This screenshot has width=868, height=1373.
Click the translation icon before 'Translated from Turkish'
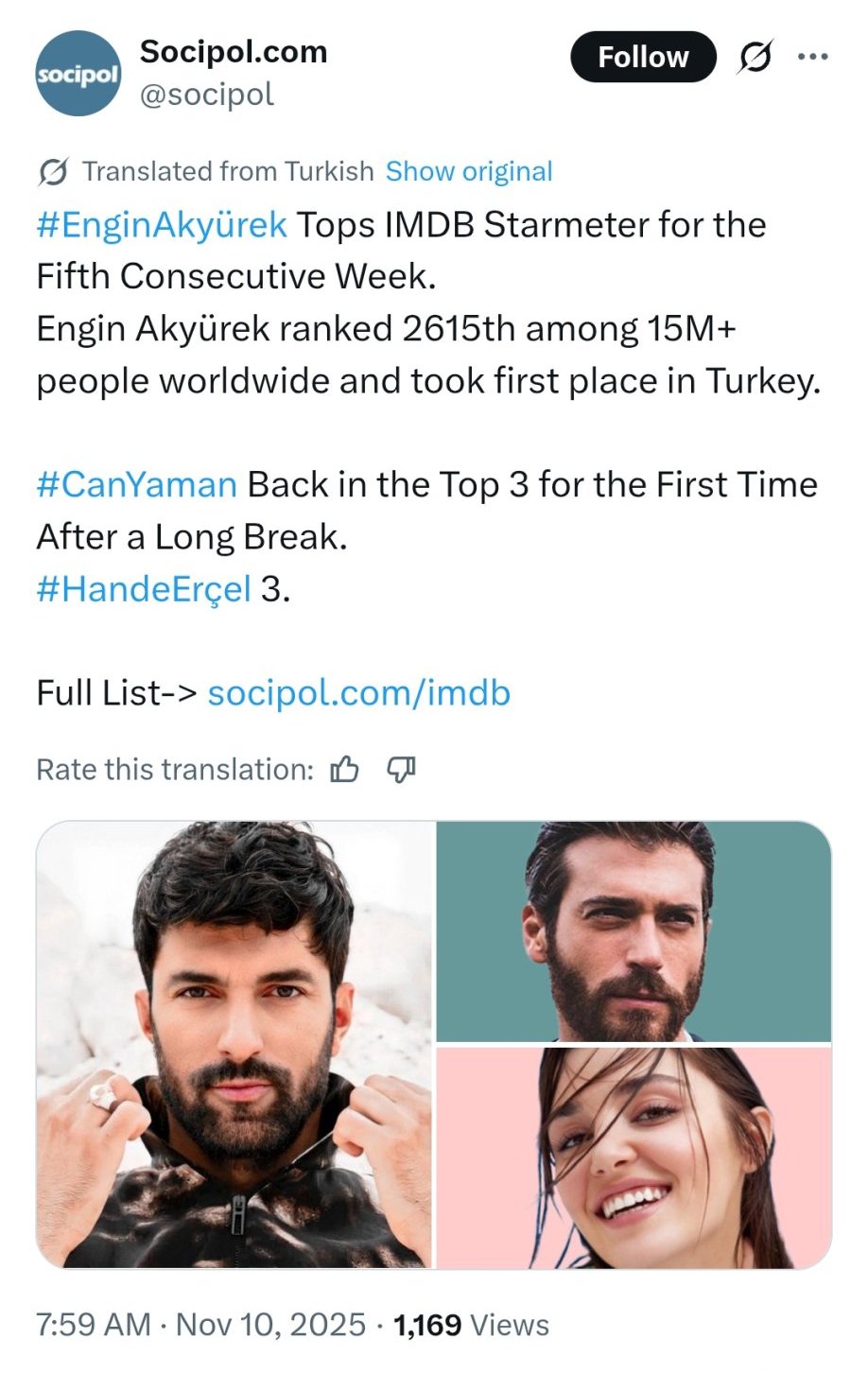[53, 172]
